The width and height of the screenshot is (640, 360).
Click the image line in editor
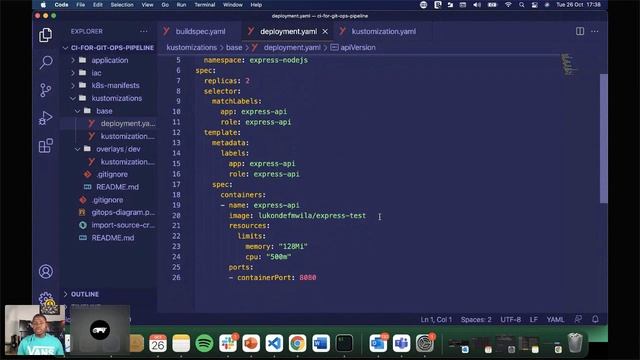coord(297,216)
